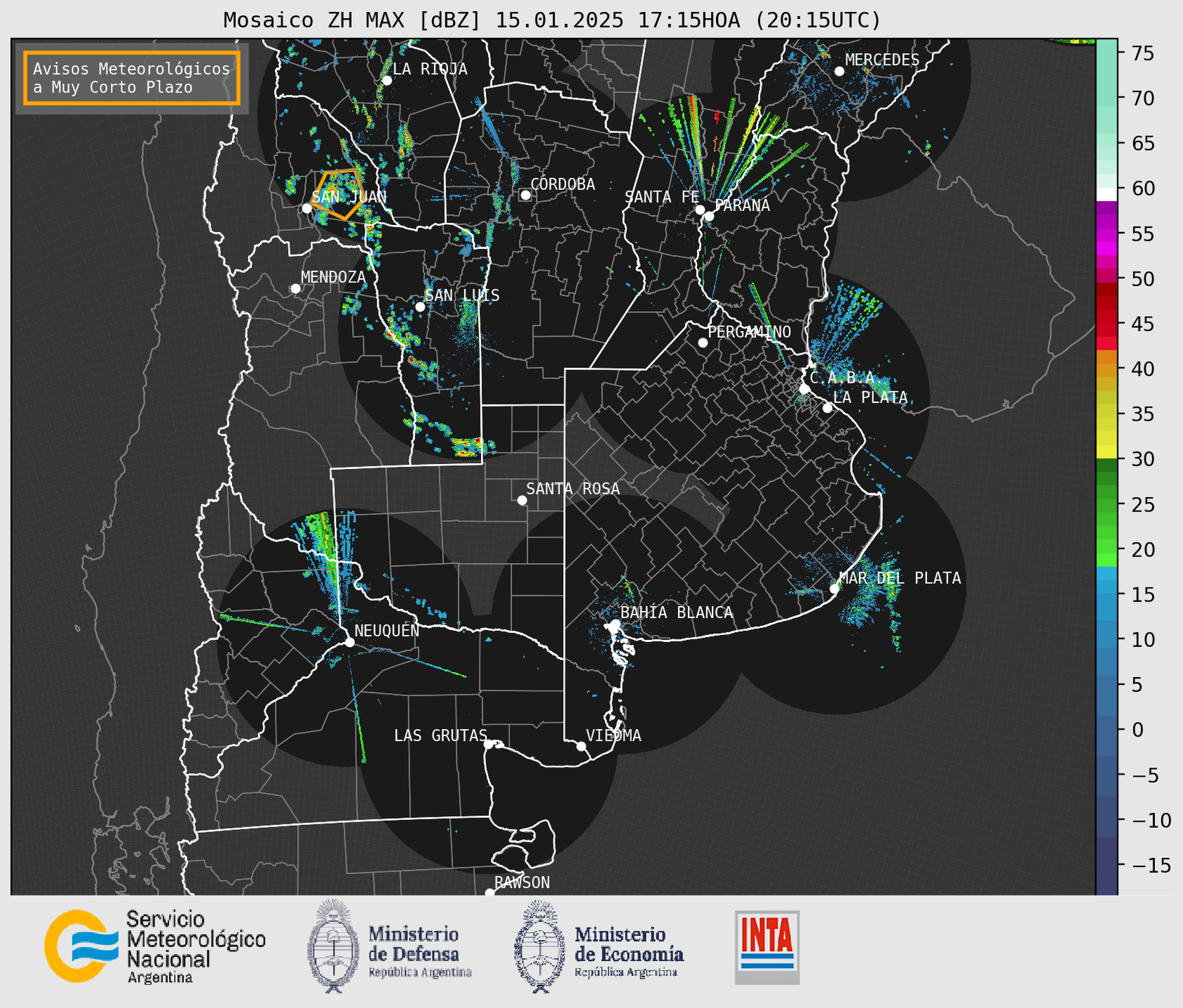Select the LA RIOJA city marker
This screenshot has width=1183, height=1008.
coord(386,81)
